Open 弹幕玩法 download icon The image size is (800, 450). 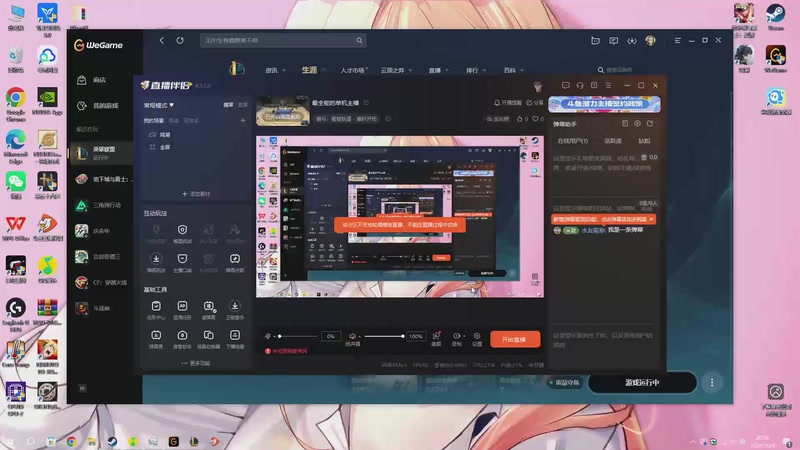[x=156, y=262]
